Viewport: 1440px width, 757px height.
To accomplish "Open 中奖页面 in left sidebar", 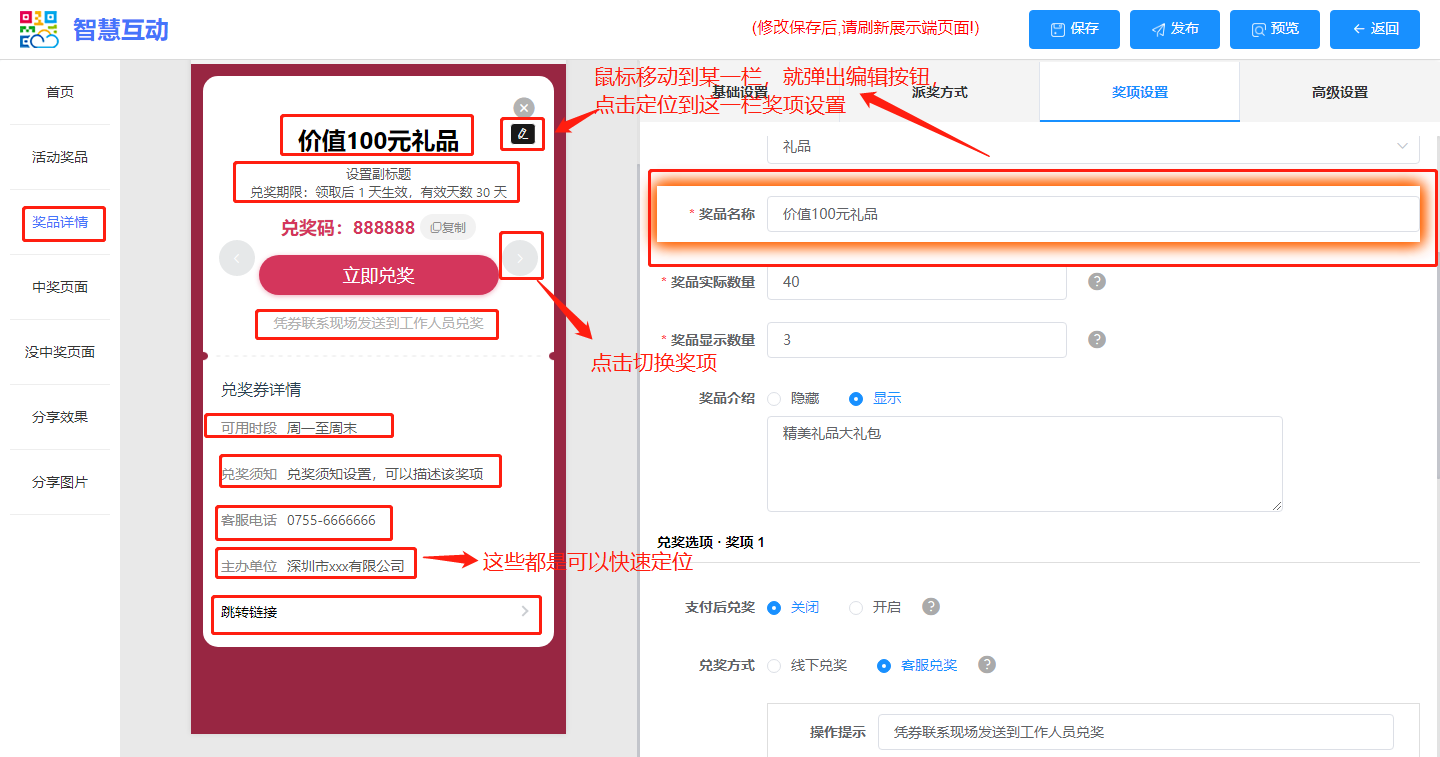I will (x=60, y=287).
